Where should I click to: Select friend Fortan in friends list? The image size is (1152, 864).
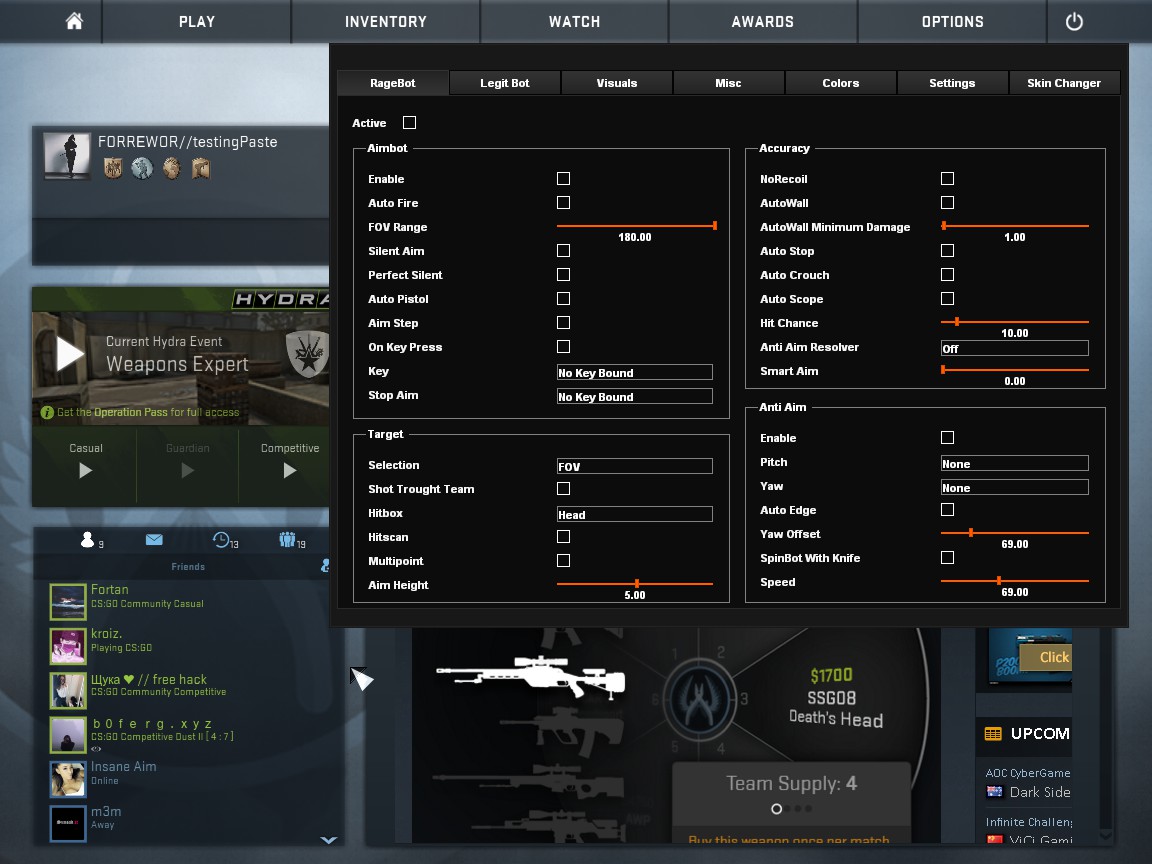[109, 590]
